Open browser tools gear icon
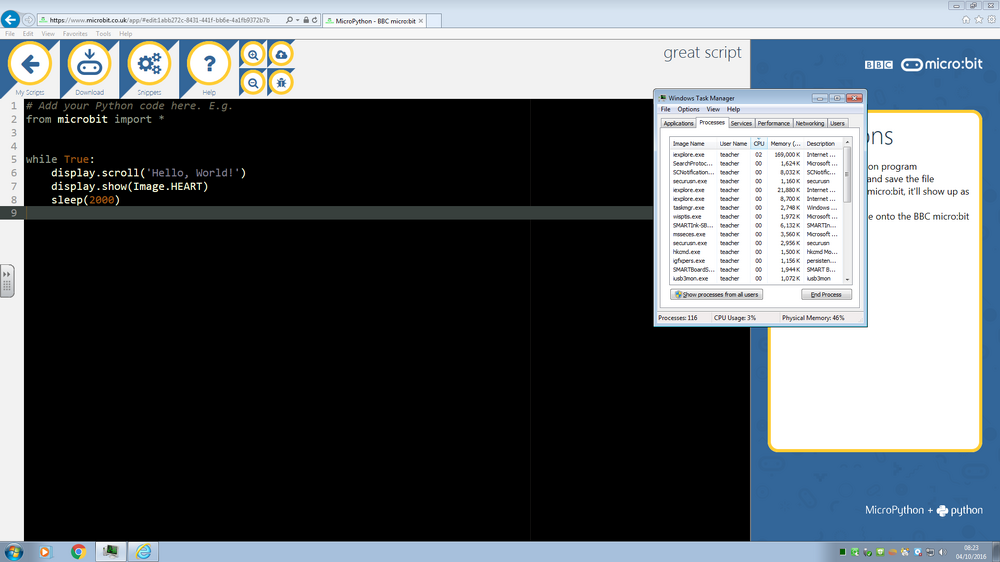The image size is (1000, 562). 992,20
